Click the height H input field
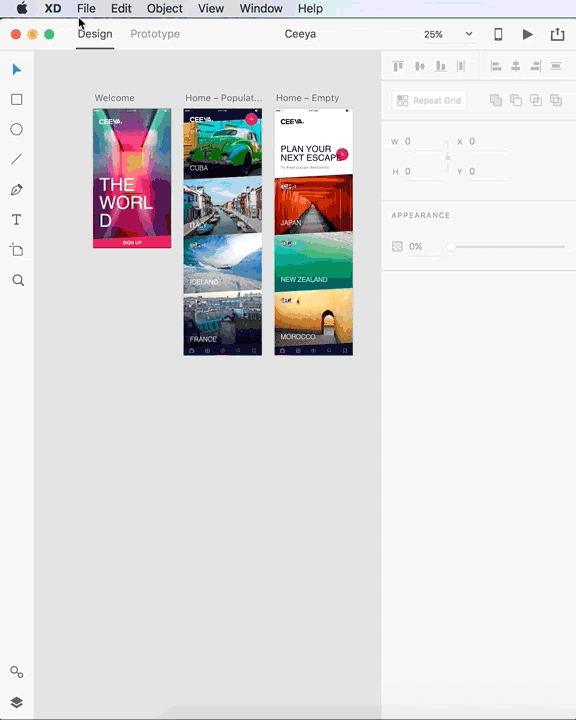The height and width of the screenshot is (720, 576). click(x=423, y=172)
